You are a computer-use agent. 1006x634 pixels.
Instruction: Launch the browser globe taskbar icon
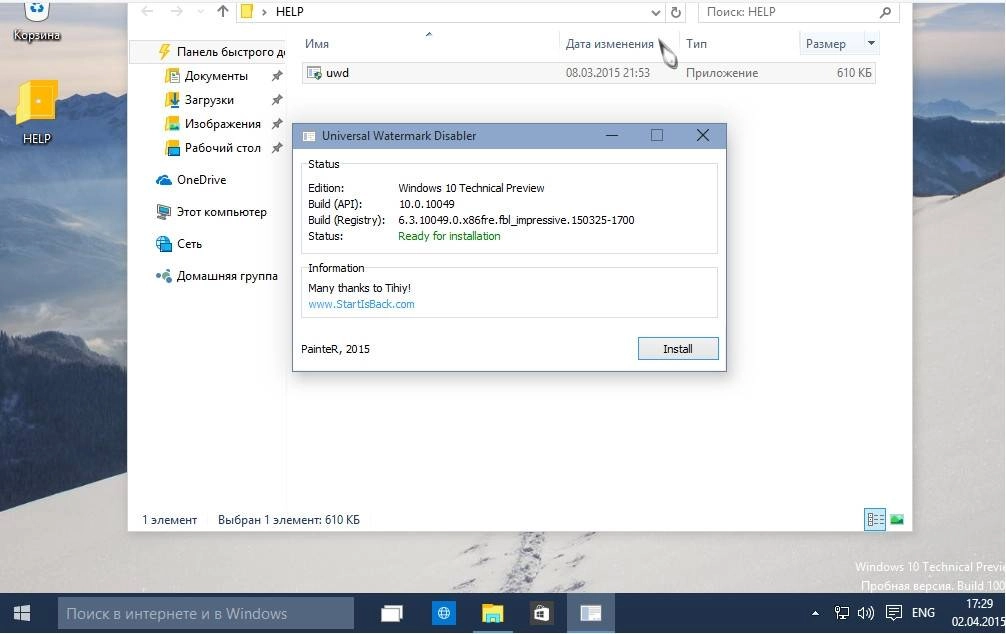[443, 613]
